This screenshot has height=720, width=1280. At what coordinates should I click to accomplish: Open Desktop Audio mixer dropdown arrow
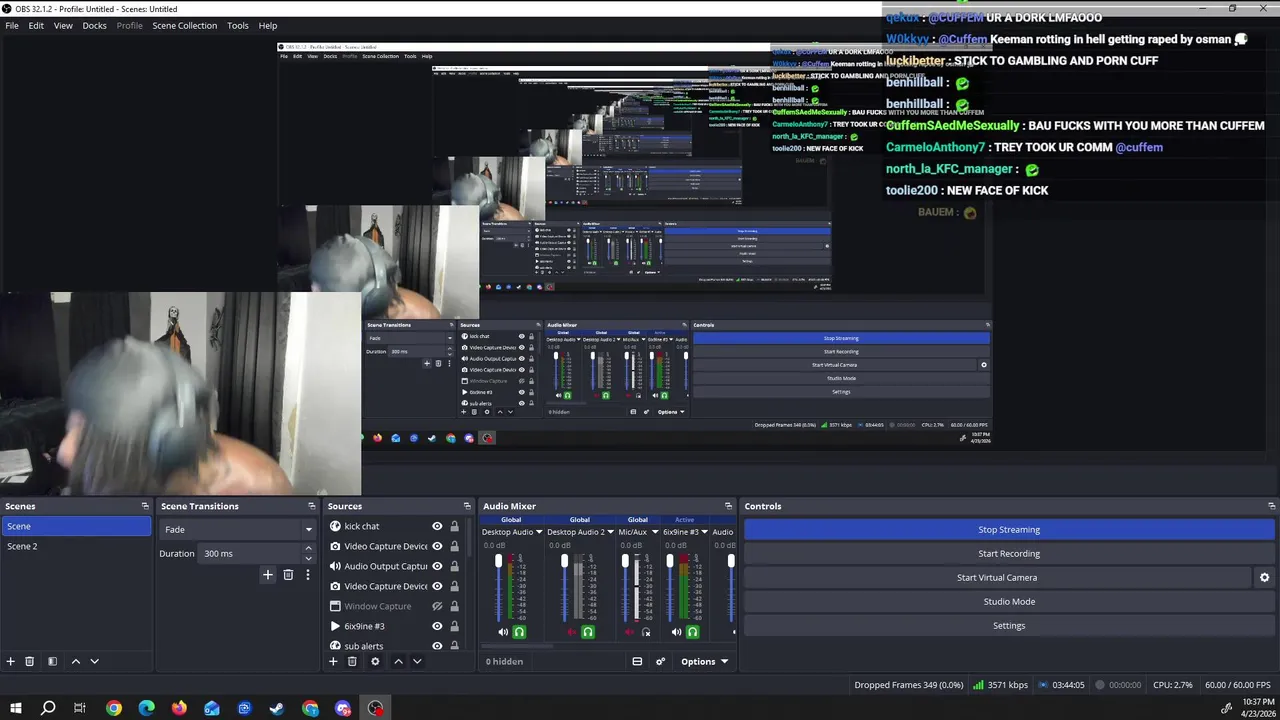tap(539, 532)
